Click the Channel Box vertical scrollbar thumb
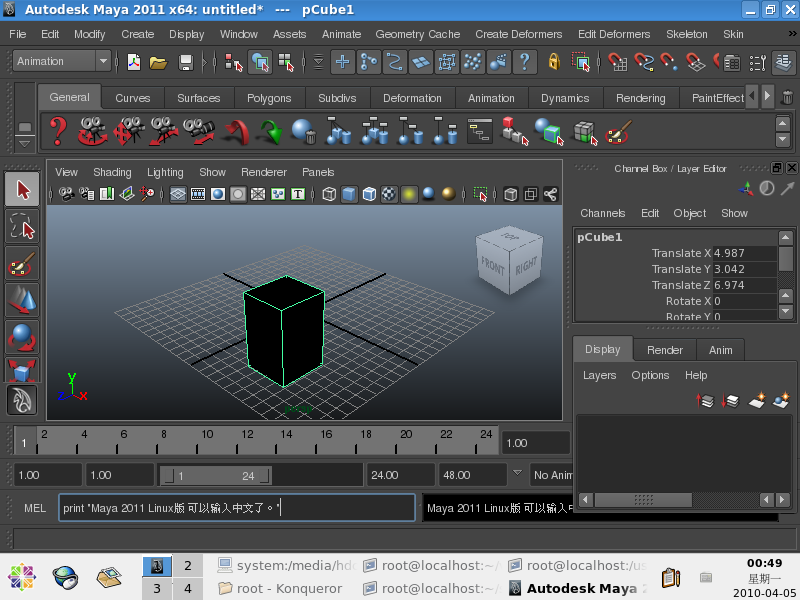Viewport: 800px width, 600px height. click(x=786, y=259)
